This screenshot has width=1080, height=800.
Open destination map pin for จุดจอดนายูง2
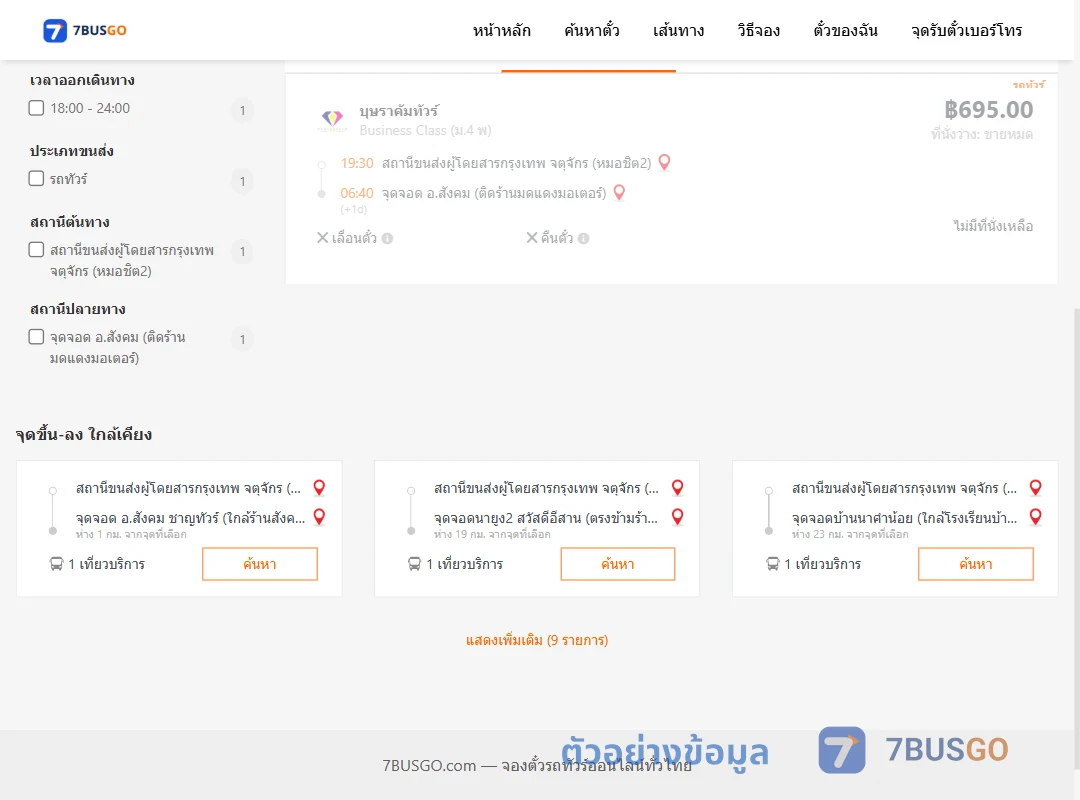coord(678,517)
